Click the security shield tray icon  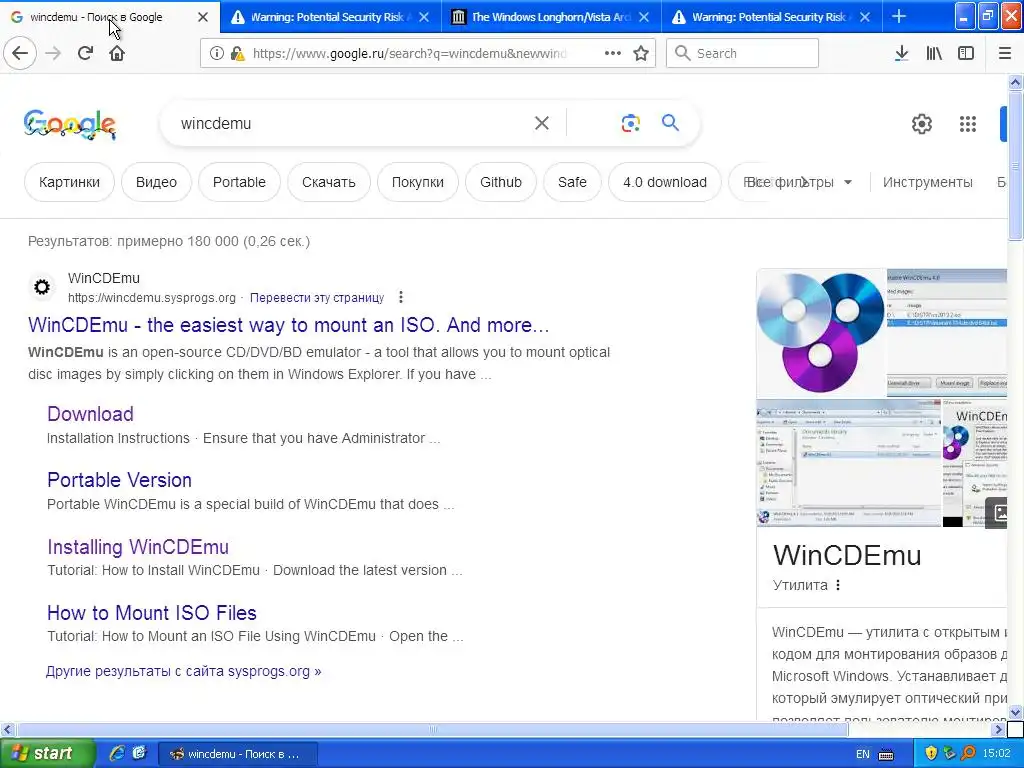(931, 754)
